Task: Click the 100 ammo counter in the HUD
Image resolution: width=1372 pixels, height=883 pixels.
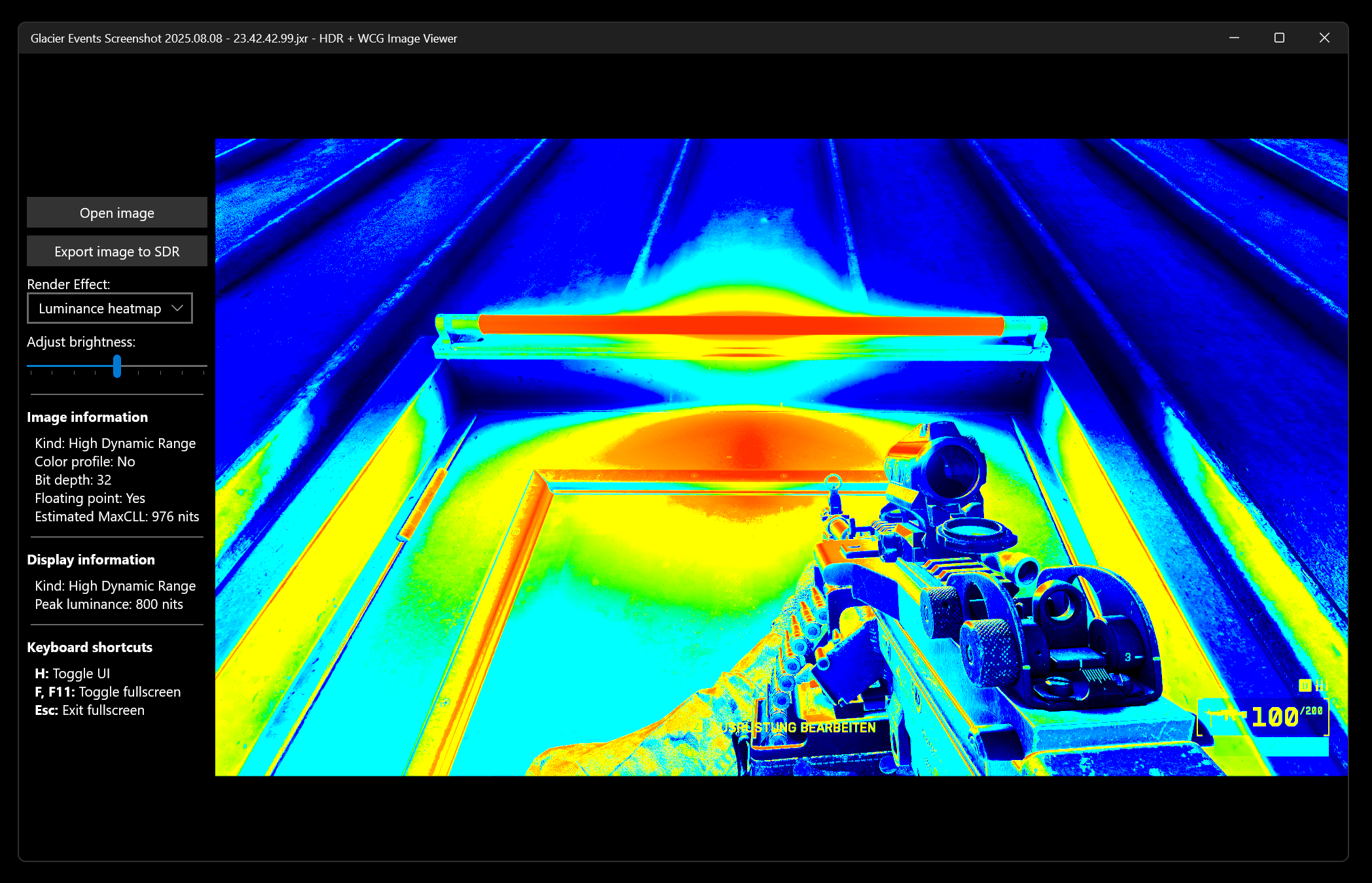Action: (x=1275, y=717)
